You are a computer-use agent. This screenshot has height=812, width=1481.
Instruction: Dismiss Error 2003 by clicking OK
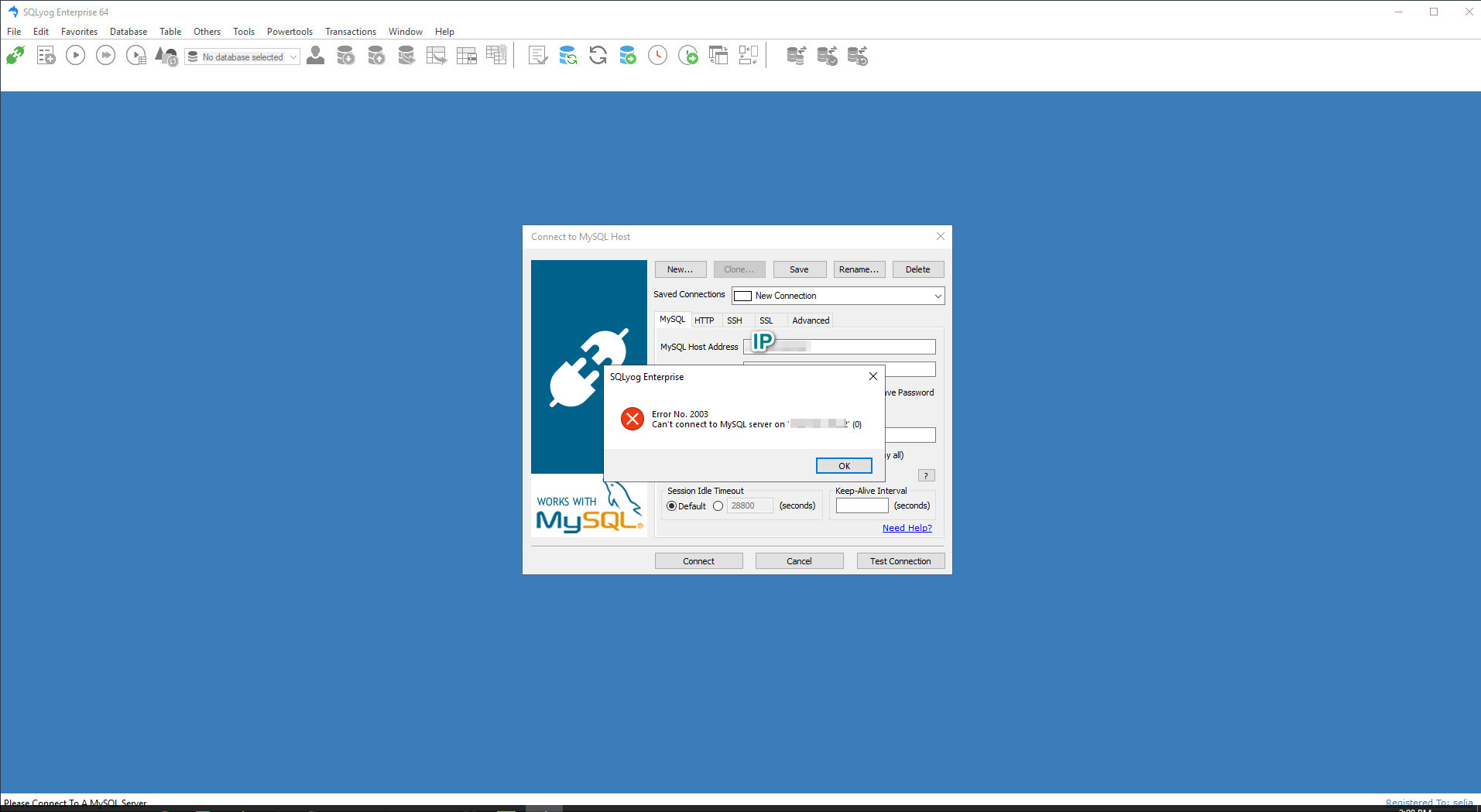click(843, 465)
